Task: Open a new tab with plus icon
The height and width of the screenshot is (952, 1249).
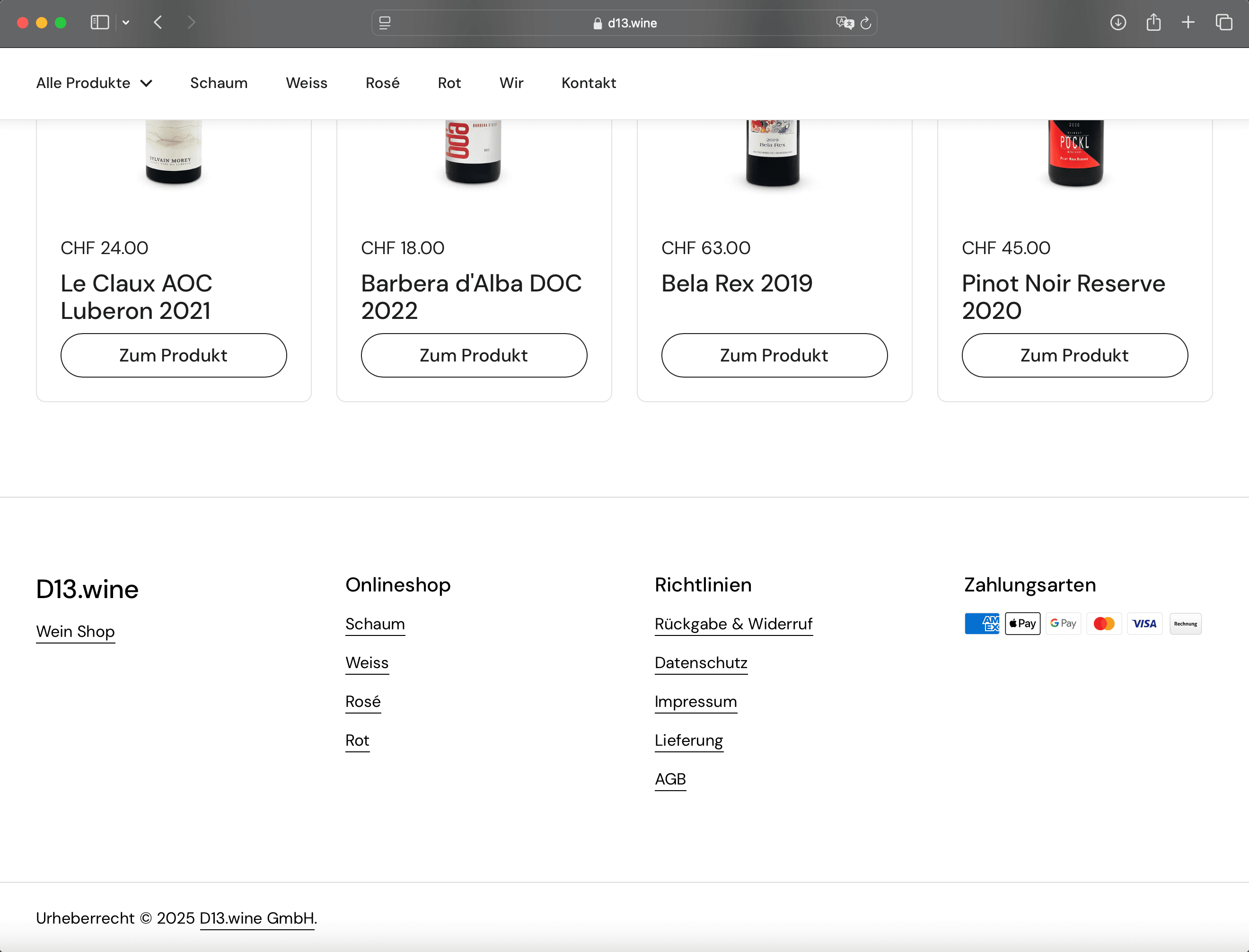Action: tap(1188, 23)
